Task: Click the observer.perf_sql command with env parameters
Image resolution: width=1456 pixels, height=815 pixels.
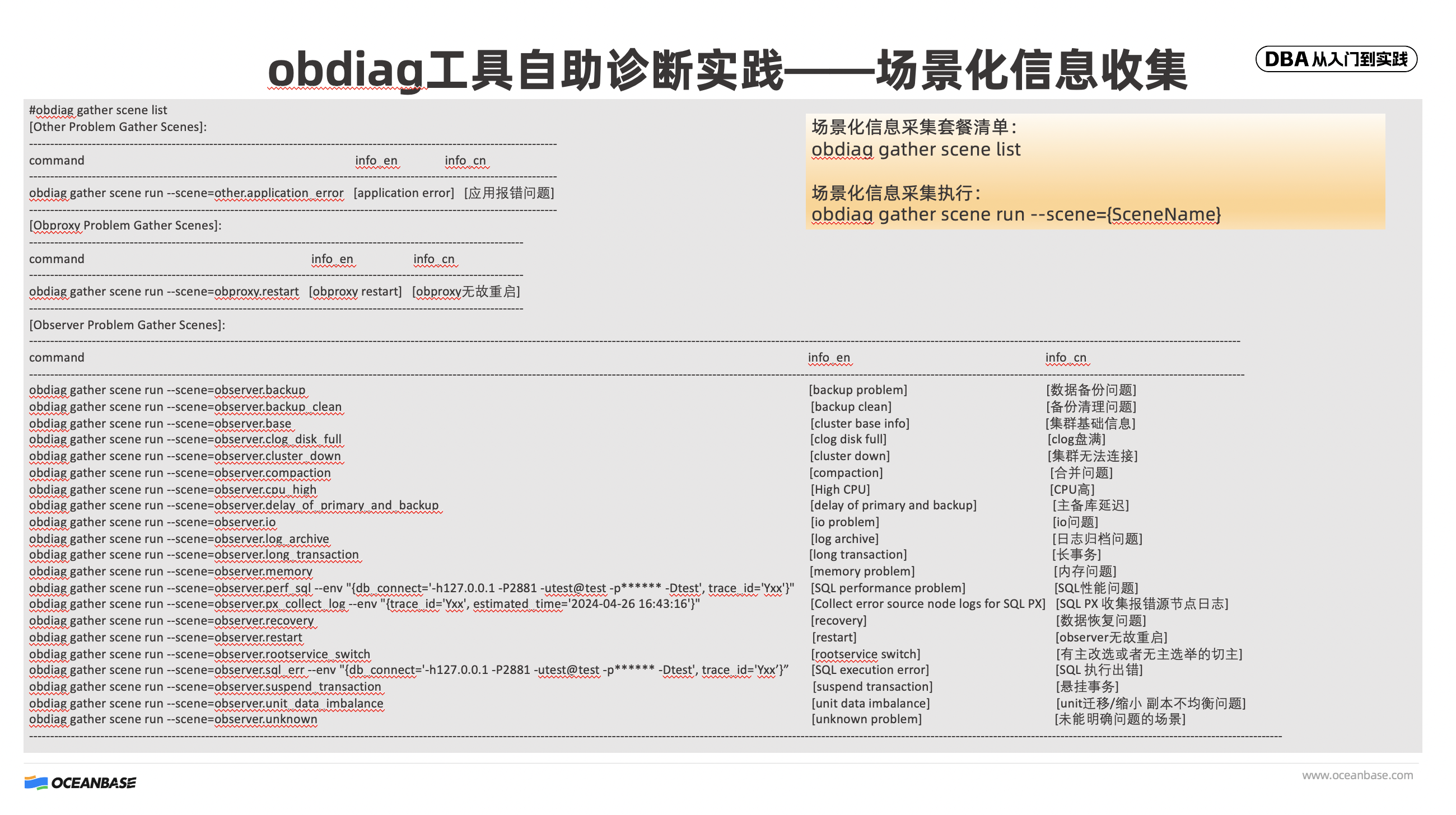Action: [x=413, y=588]
